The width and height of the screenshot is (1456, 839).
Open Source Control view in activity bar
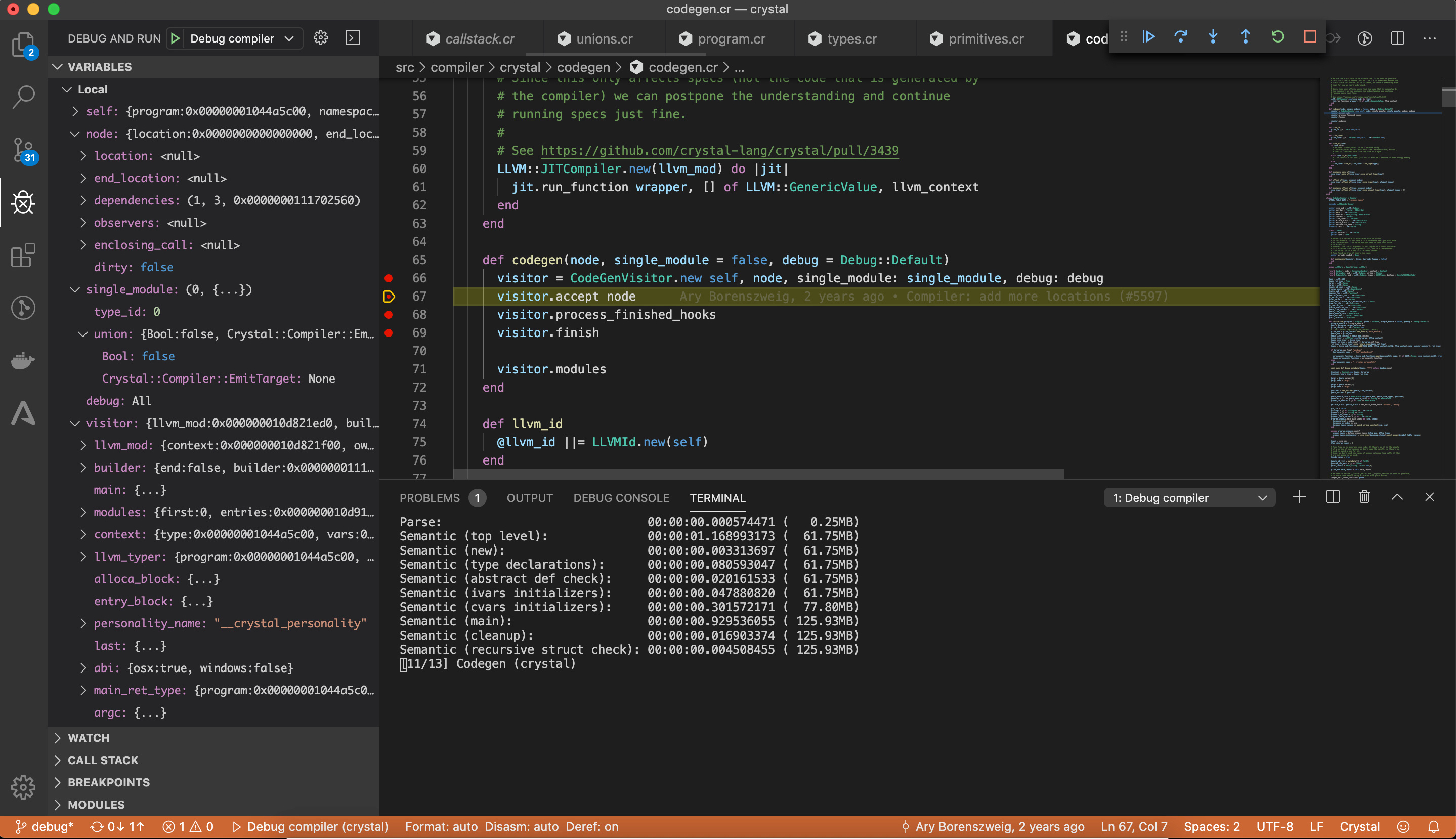coord(23,150)
